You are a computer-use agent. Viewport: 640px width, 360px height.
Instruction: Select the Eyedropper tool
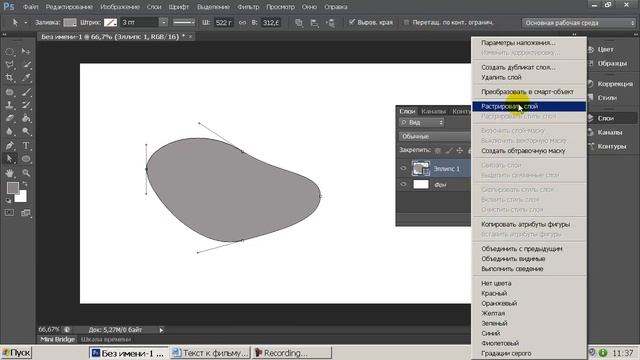26,78
